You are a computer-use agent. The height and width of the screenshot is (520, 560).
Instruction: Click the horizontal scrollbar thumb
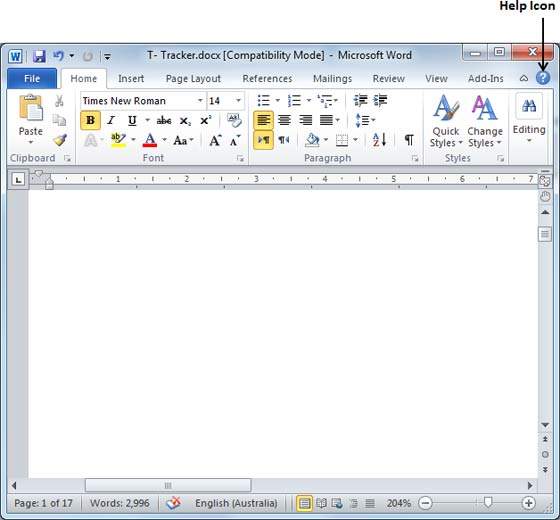(168, 485)
